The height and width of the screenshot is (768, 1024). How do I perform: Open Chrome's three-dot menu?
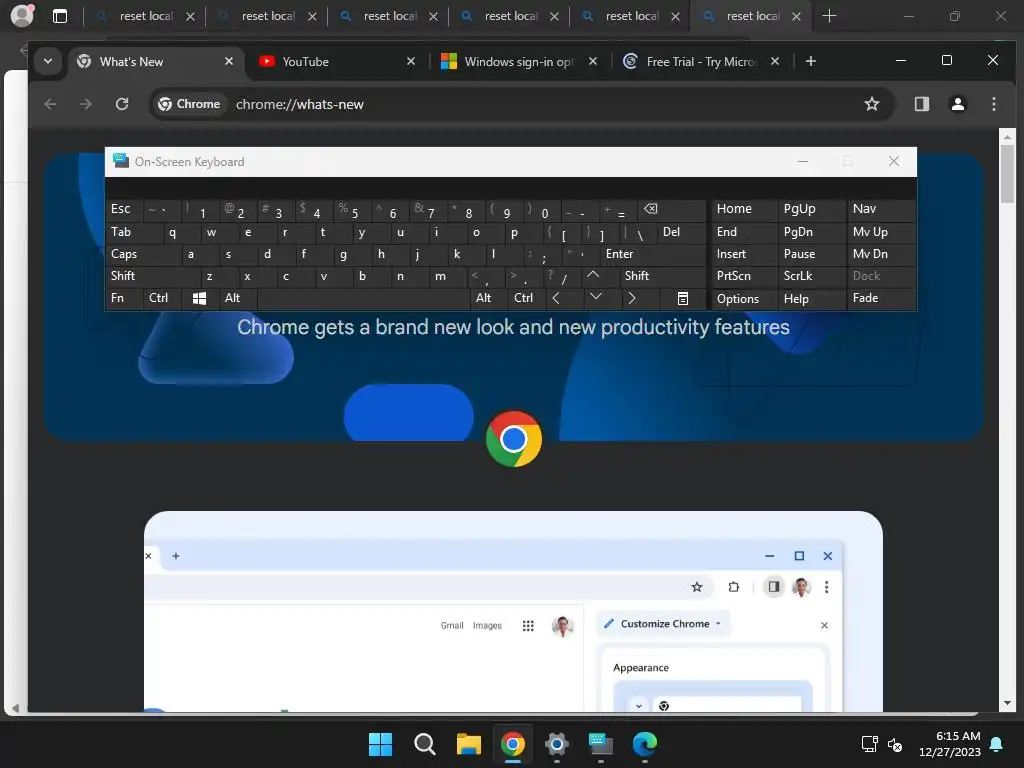pos(993,104)
